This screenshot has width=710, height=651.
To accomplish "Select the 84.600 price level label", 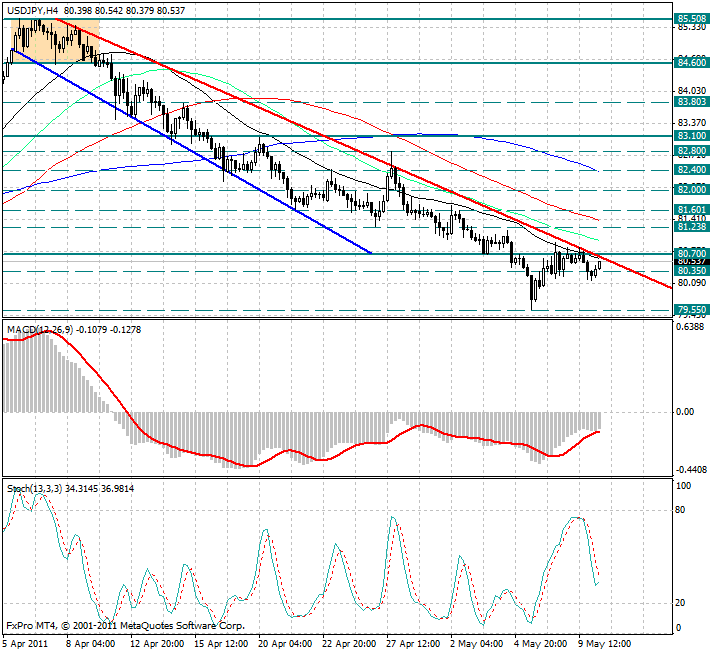I will [691, 62].
